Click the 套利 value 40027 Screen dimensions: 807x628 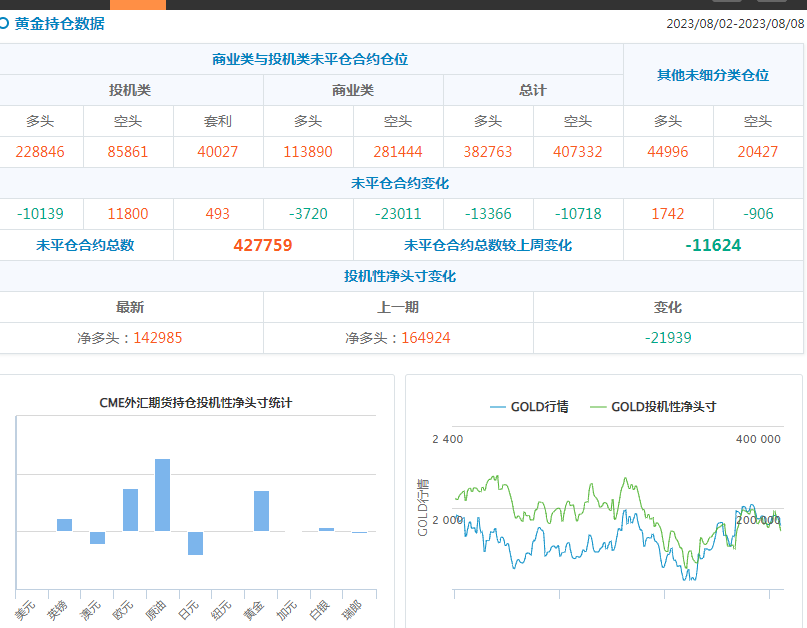pyautogui.click(x=218, y=152)
